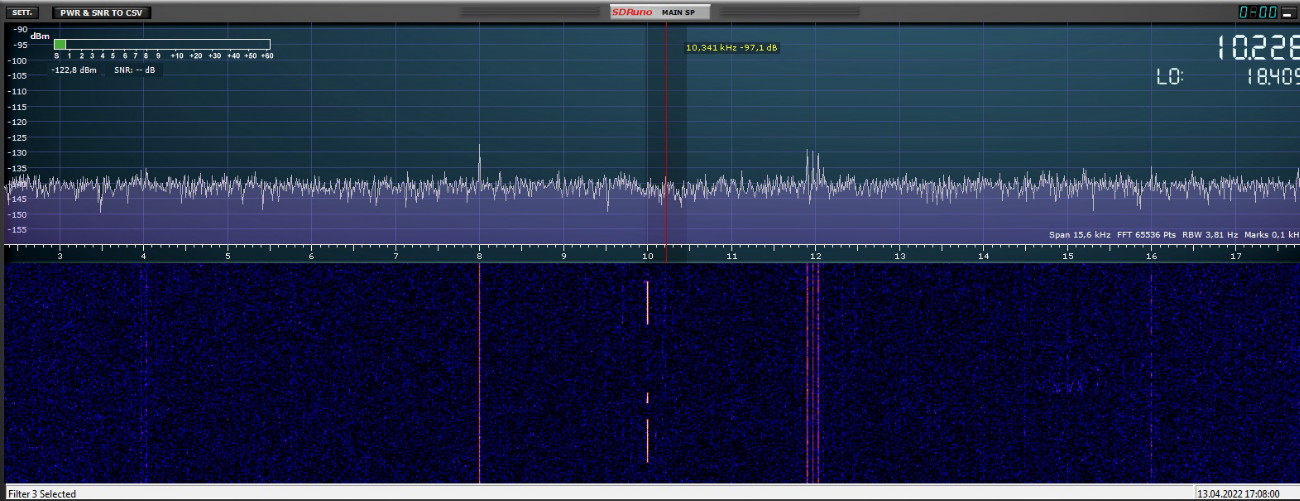Click the Marks 0,1 kHz info text

(1272, 235)
